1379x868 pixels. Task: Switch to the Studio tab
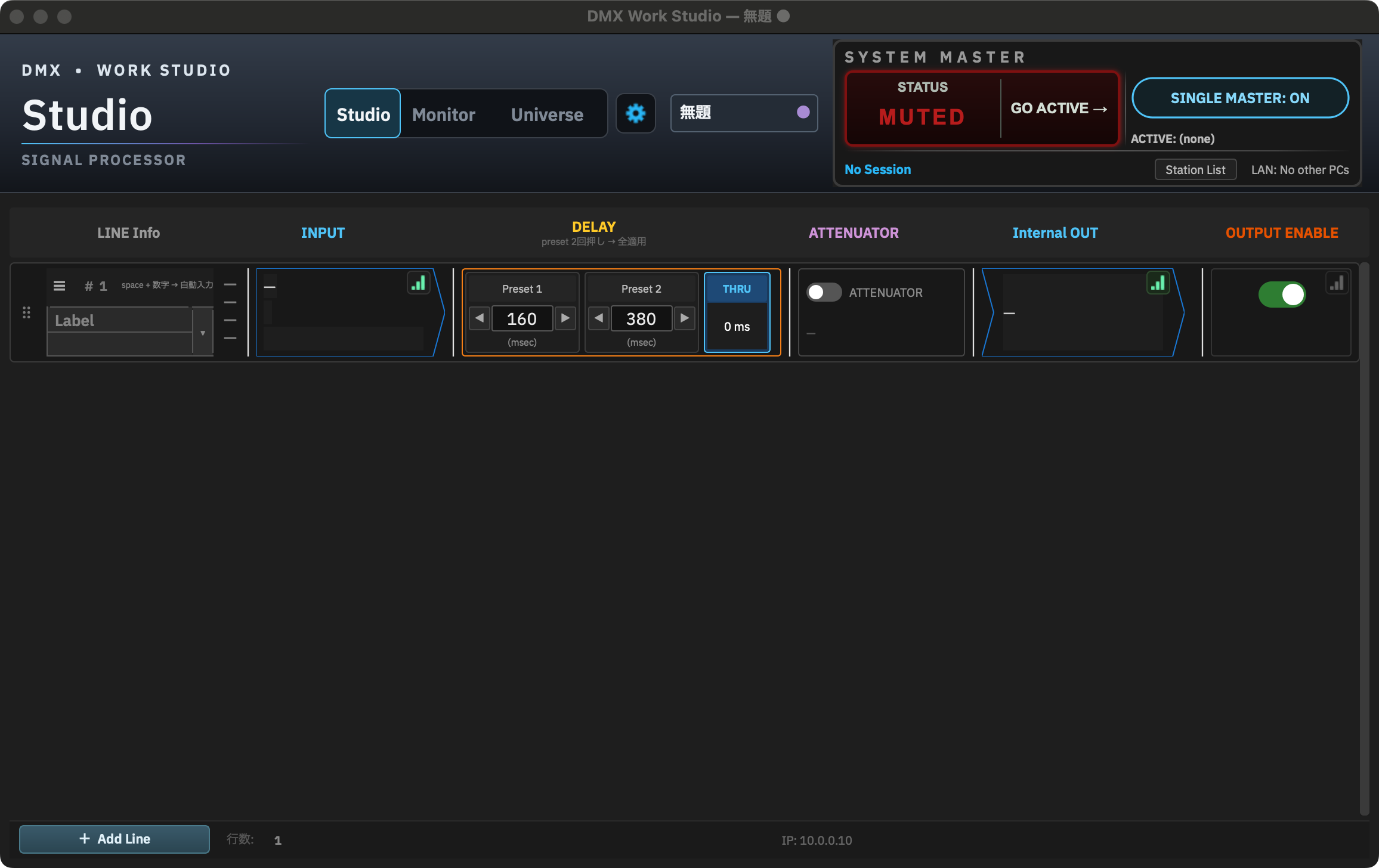[x=363, y=114]
